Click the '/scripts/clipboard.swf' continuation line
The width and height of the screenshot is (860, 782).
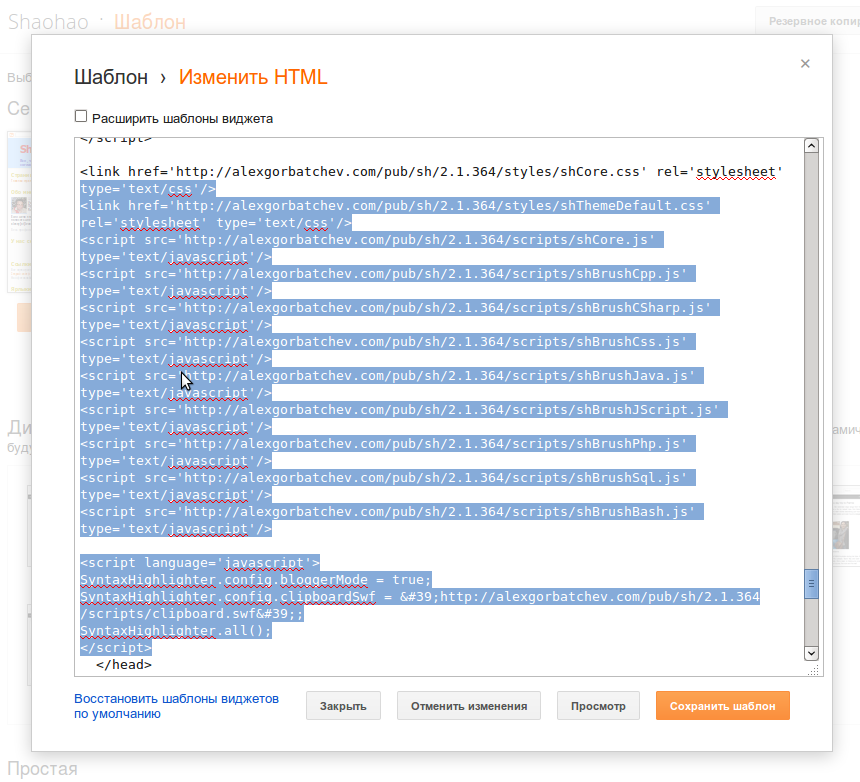pyautogui.click(x=191, y=614)
